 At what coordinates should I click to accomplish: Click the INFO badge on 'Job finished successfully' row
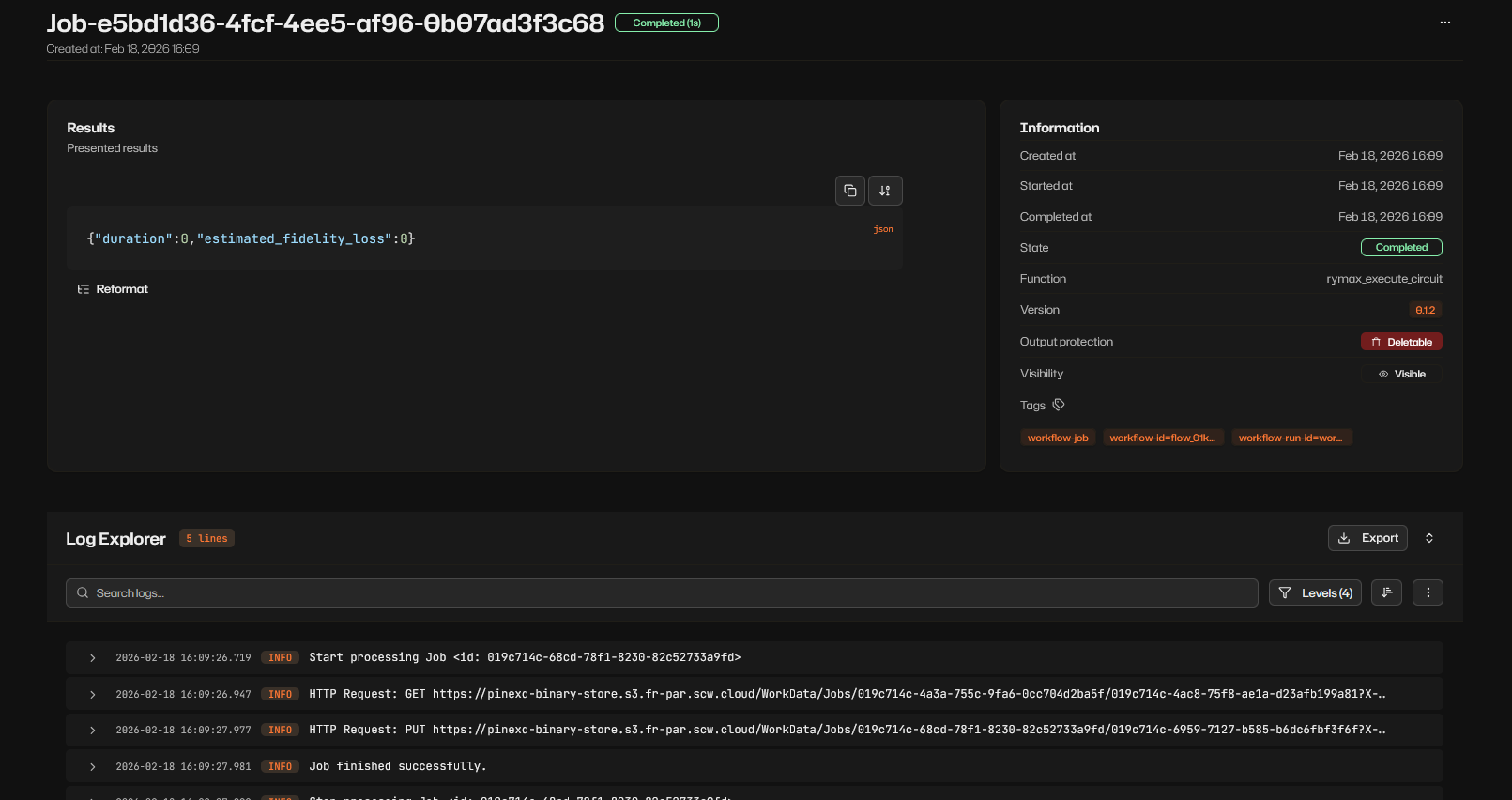click(280, 767)
